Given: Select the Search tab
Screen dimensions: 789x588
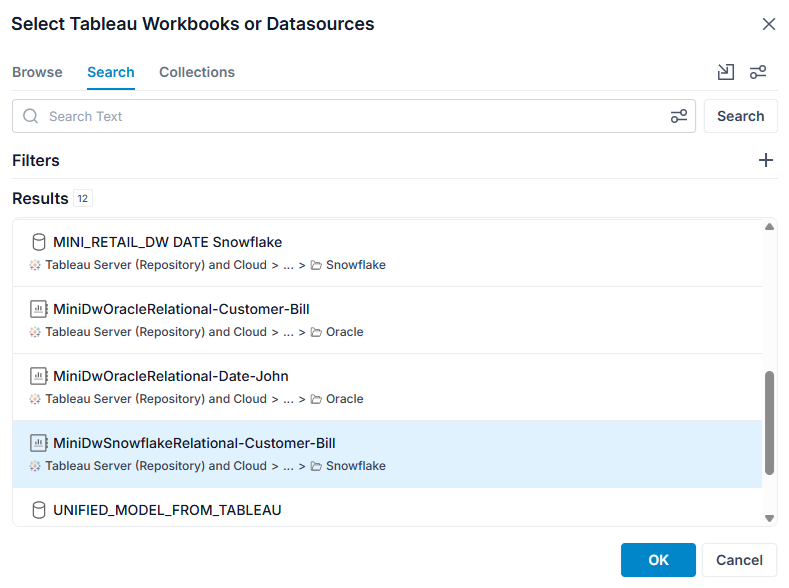Looking at the screenshot, I should (x=111, y=72).
